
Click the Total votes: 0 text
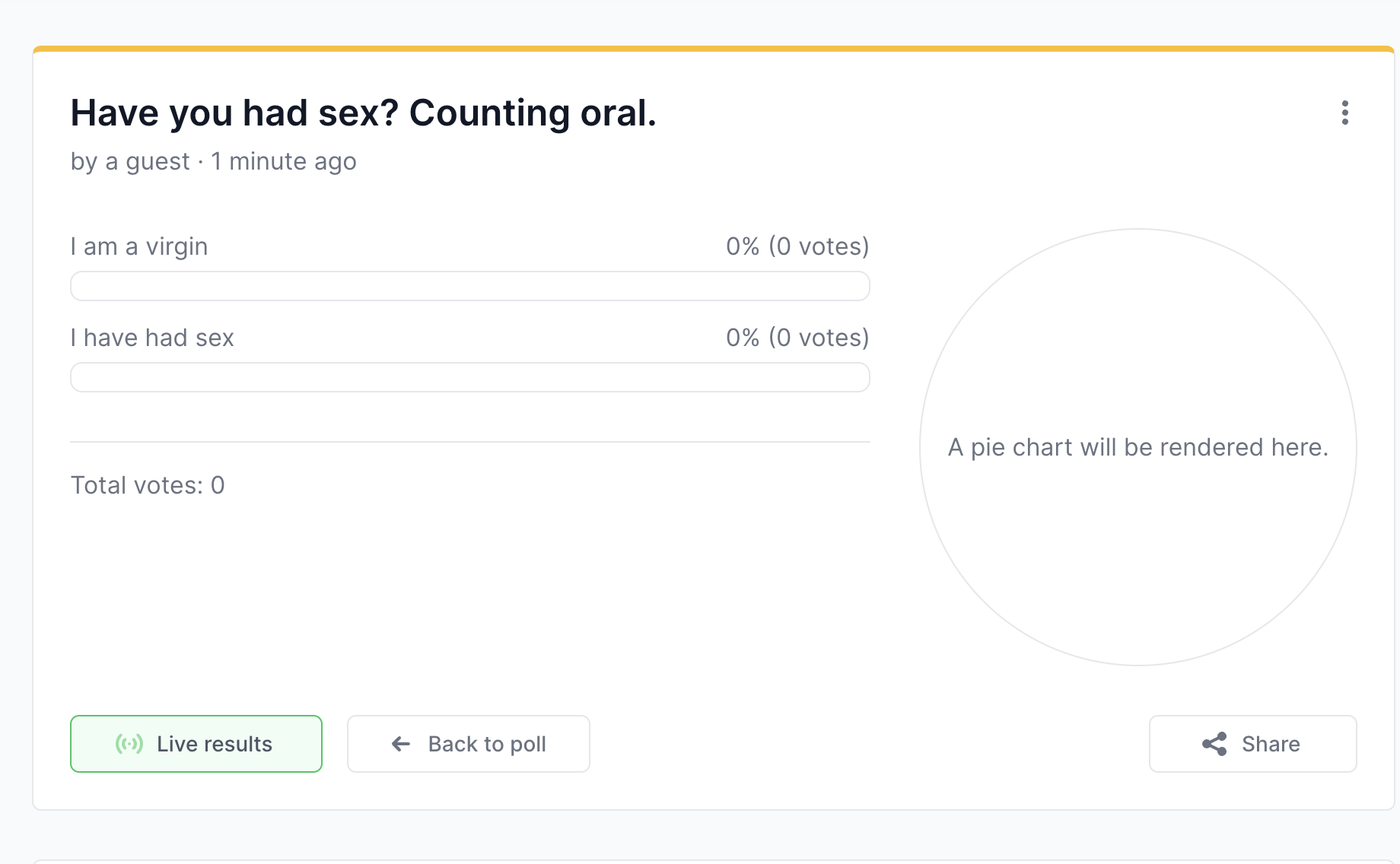coord(148,485)
